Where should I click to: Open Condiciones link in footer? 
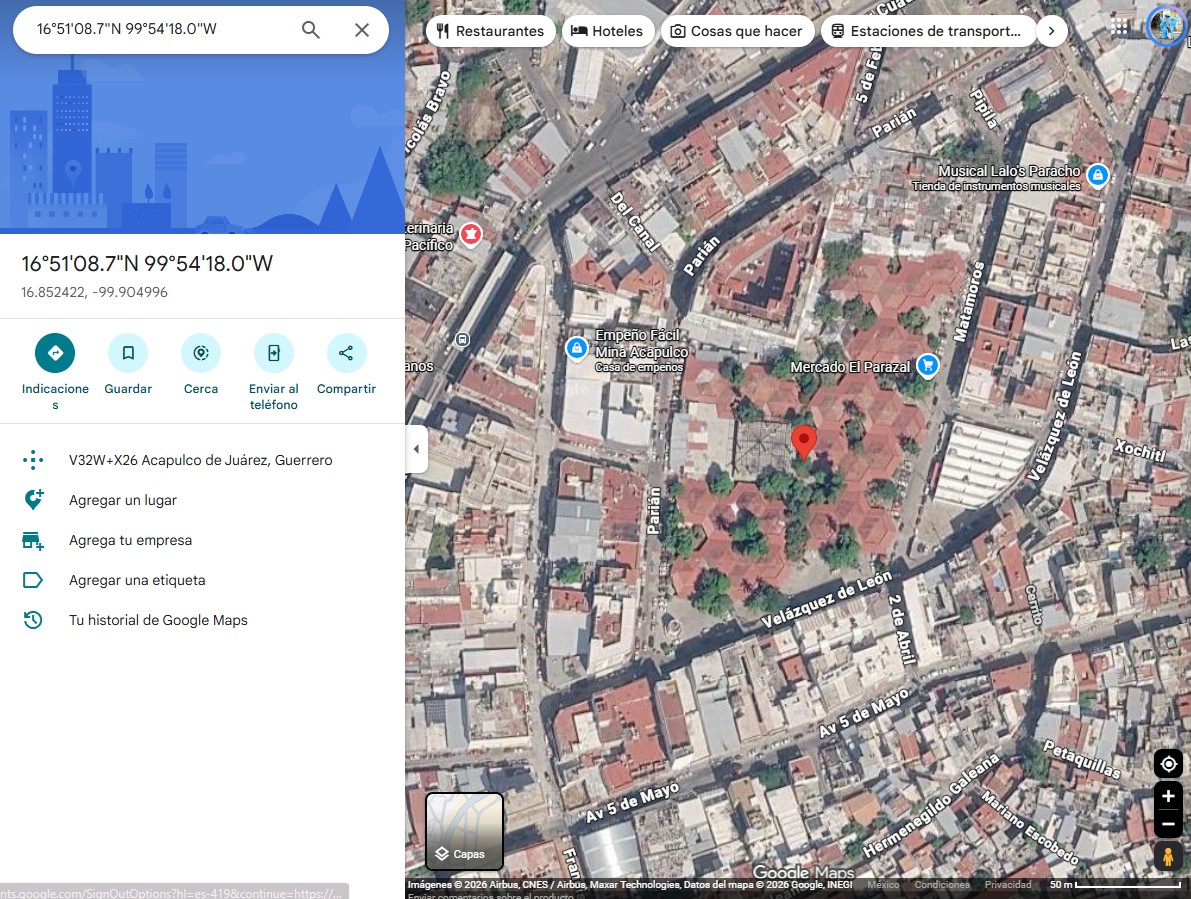[x=942, y=885]
